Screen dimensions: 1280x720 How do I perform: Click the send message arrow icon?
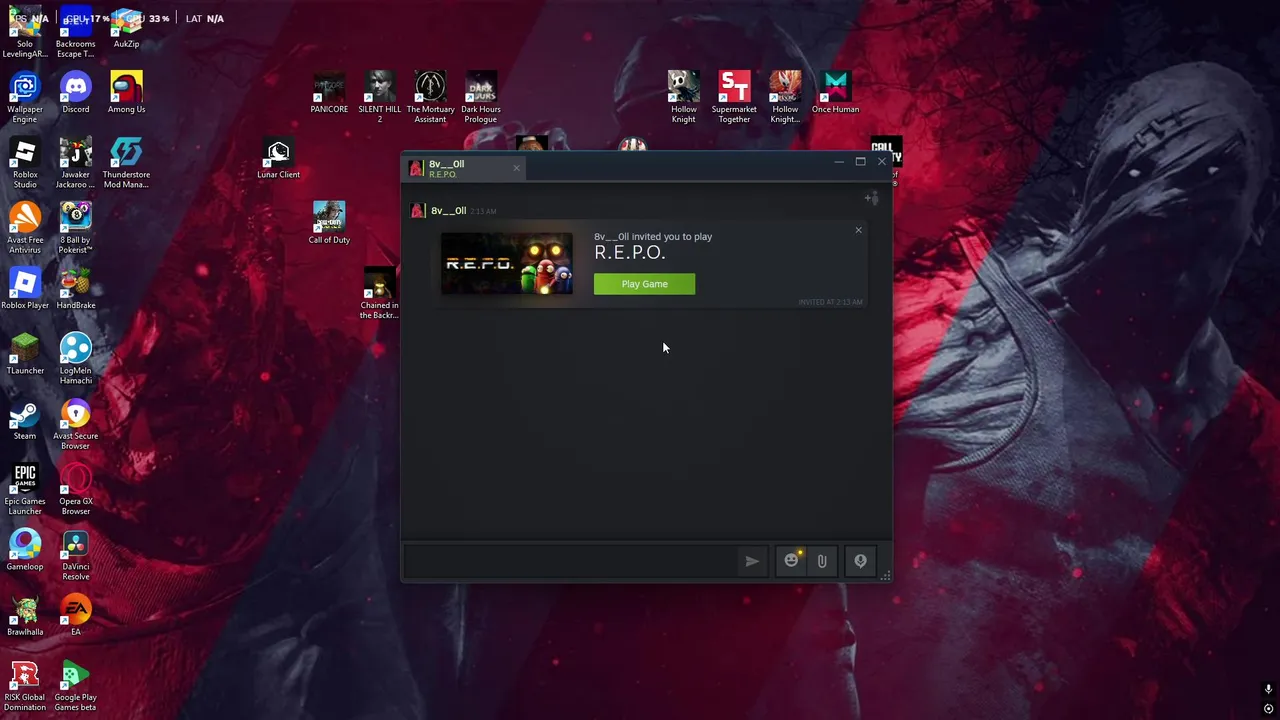pos(752,561)
